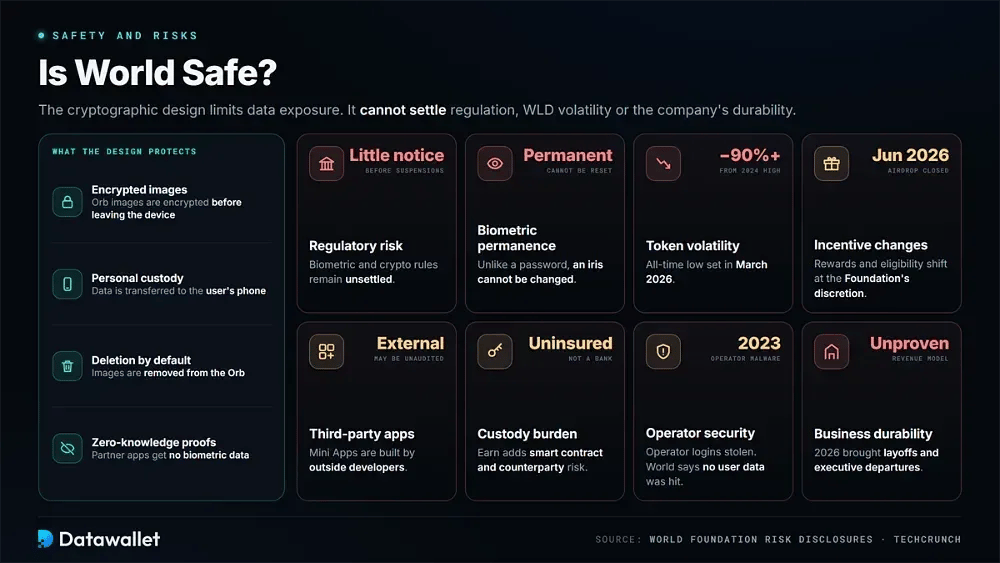Click the shield icon on Operator security card
Viewport: 1000px width, 563px height.
pos(663,351)
